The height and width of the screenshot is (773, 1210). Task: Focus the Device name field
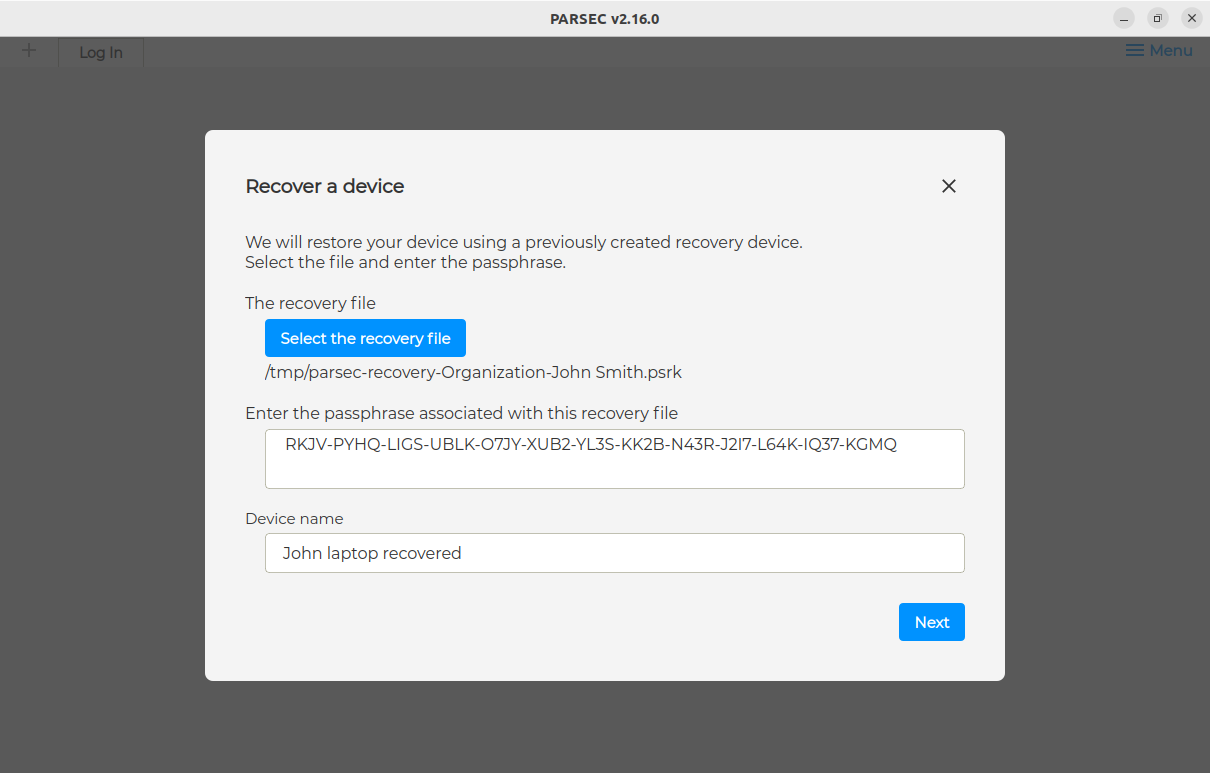click(x=615, y=553)
